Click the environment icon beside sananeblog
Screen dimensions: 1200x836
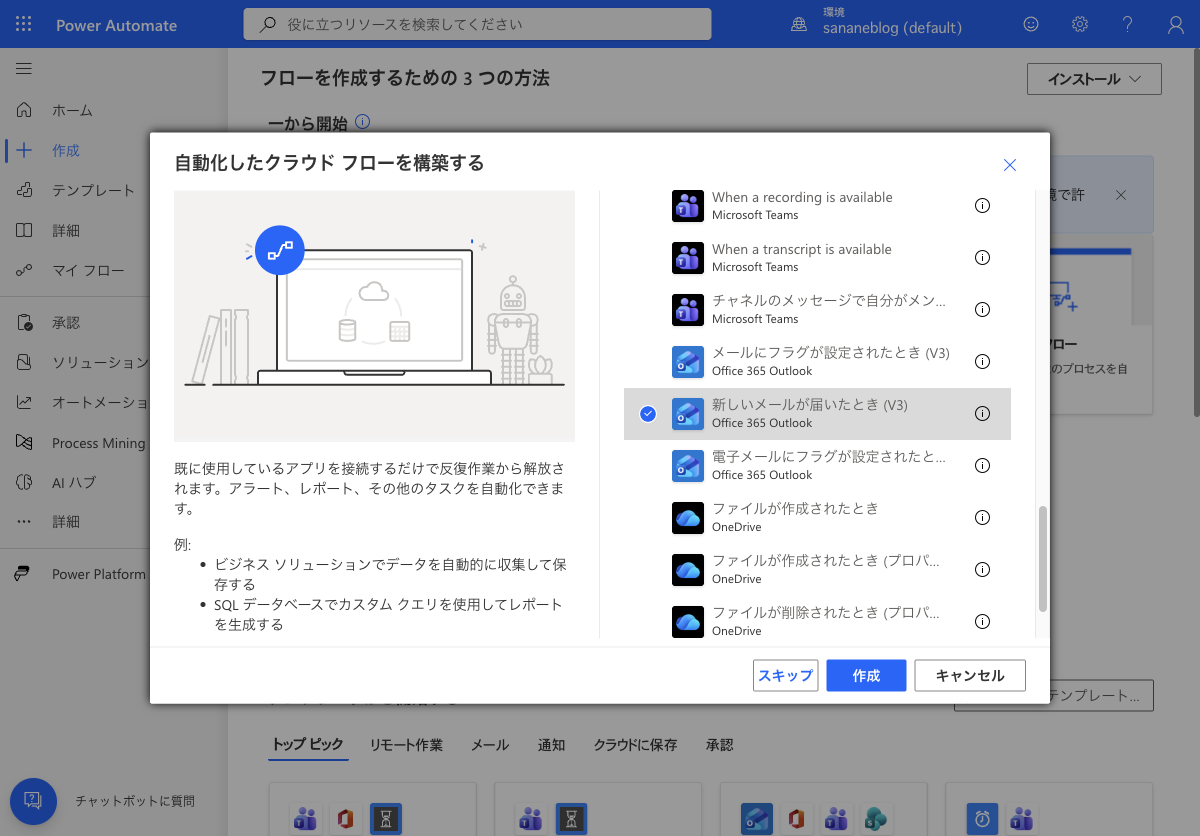pos(799,24)
